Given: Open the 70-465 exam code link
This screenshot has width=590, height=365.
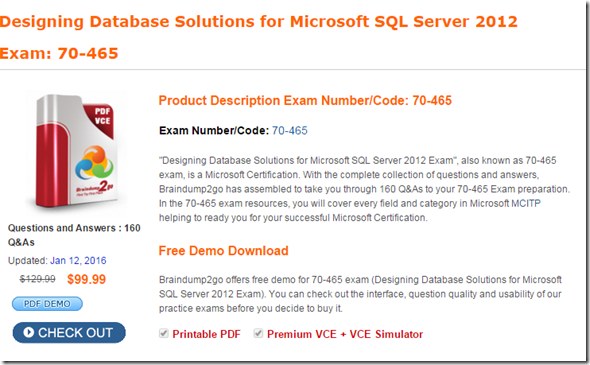Looking at the screenshot, I should click(x=289, y=131).
